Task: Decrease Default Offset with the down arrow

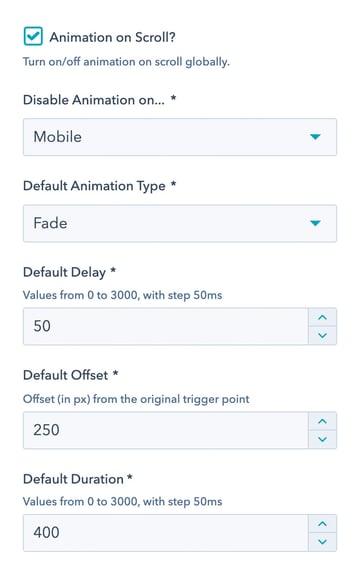Action: tap(322, 440)
